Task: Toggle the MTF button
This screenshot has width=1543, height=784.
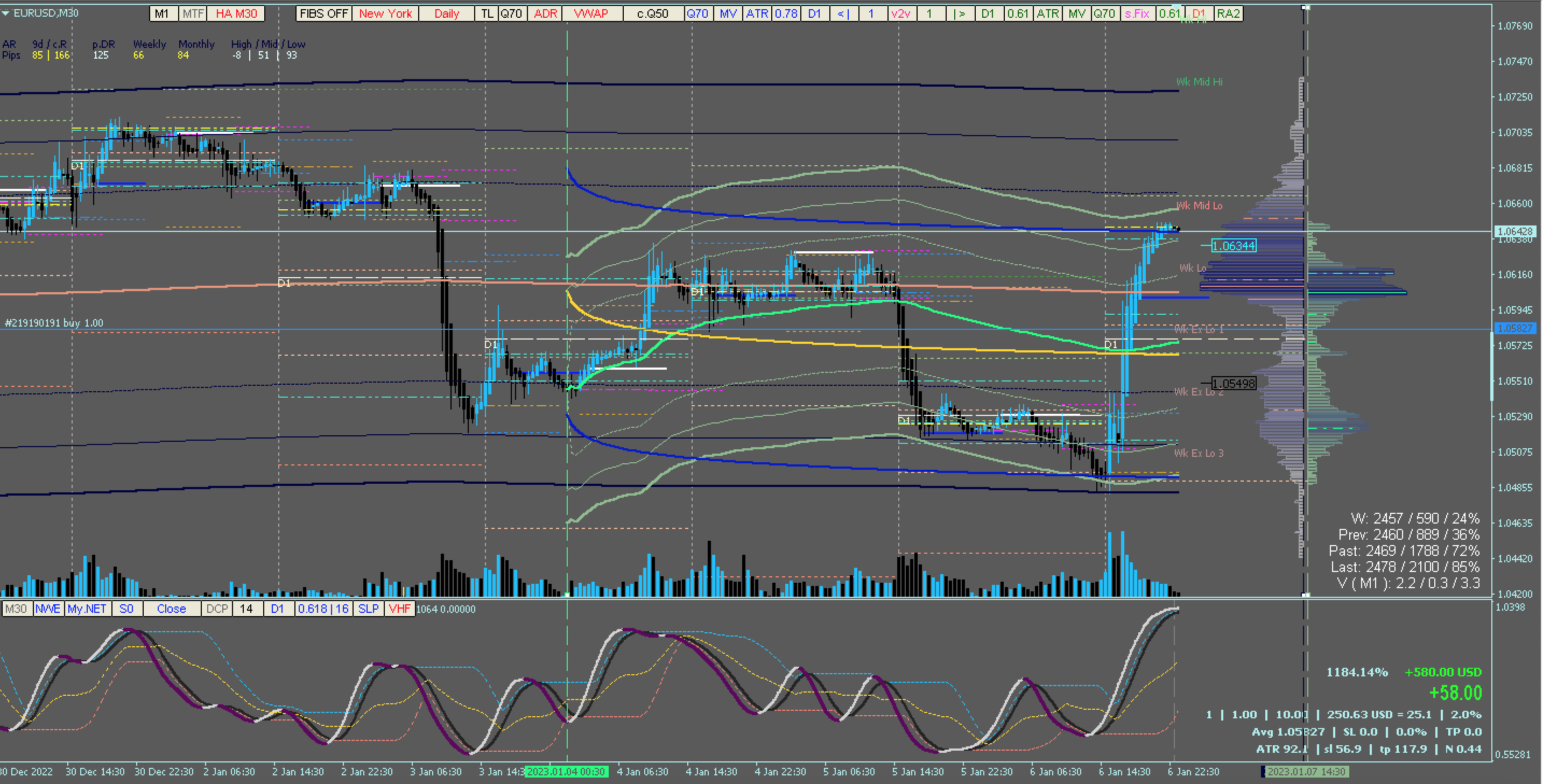Action: coord(193,13)
